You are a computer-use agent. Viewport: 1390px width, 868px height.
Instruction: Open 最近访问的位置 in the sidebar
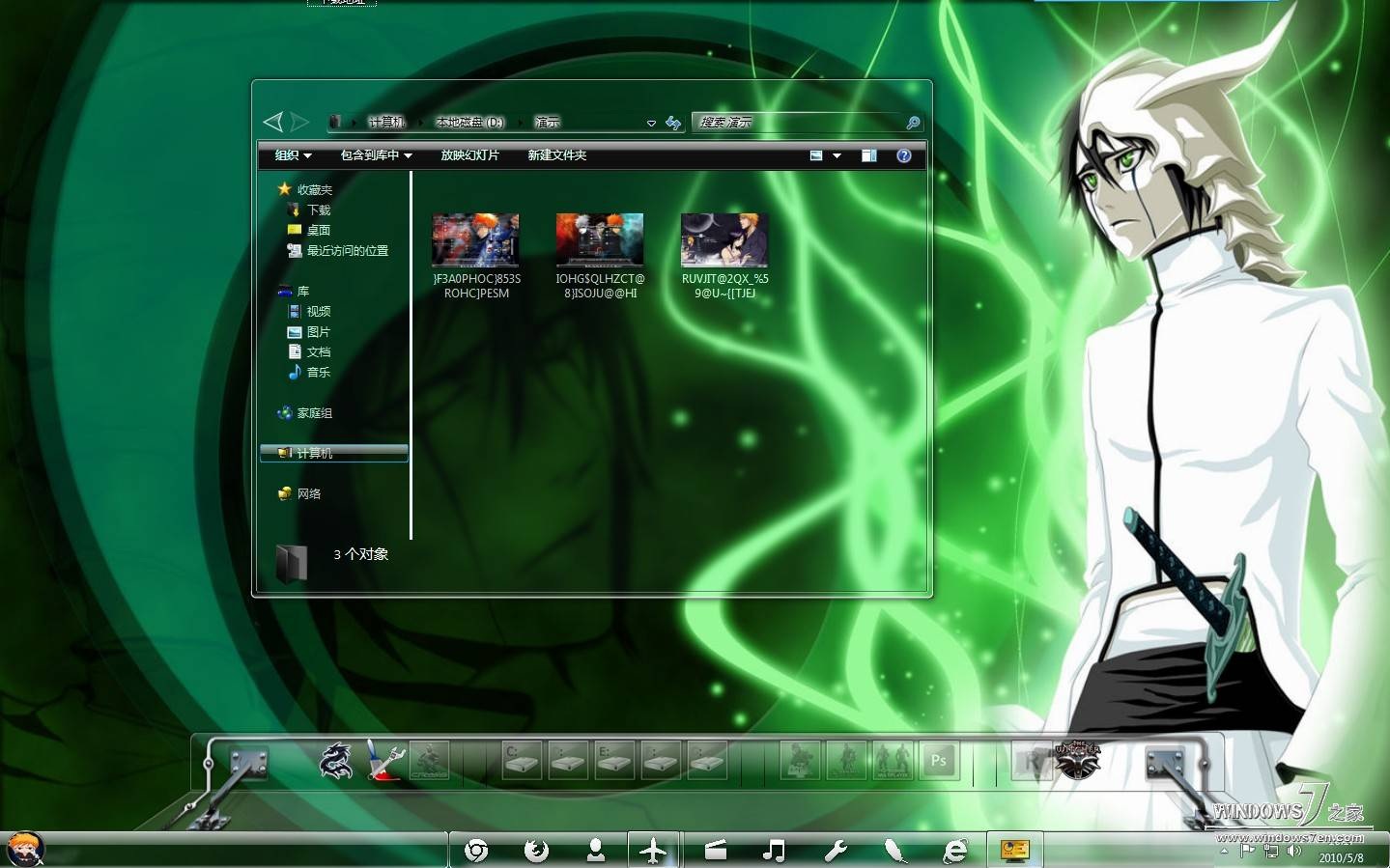click(347, 251)
